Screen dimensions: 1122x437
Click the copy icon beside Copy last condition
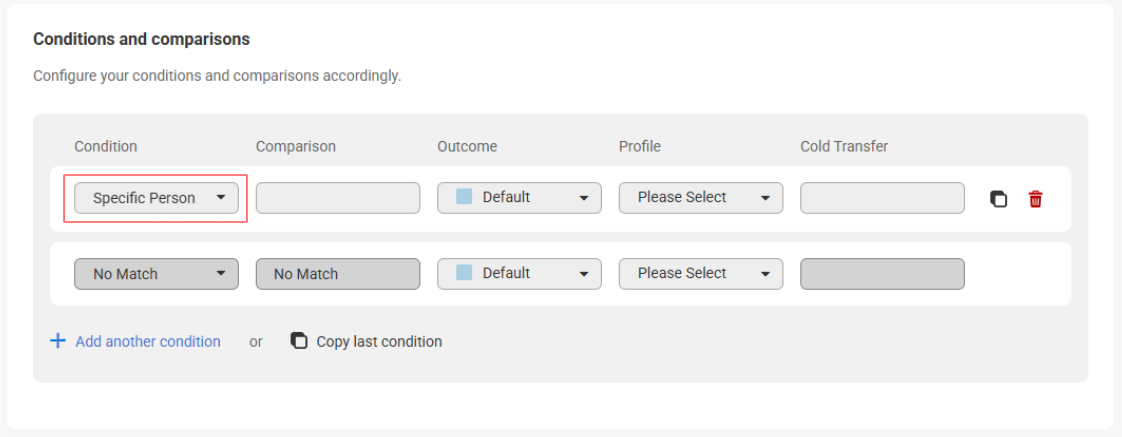299,341
